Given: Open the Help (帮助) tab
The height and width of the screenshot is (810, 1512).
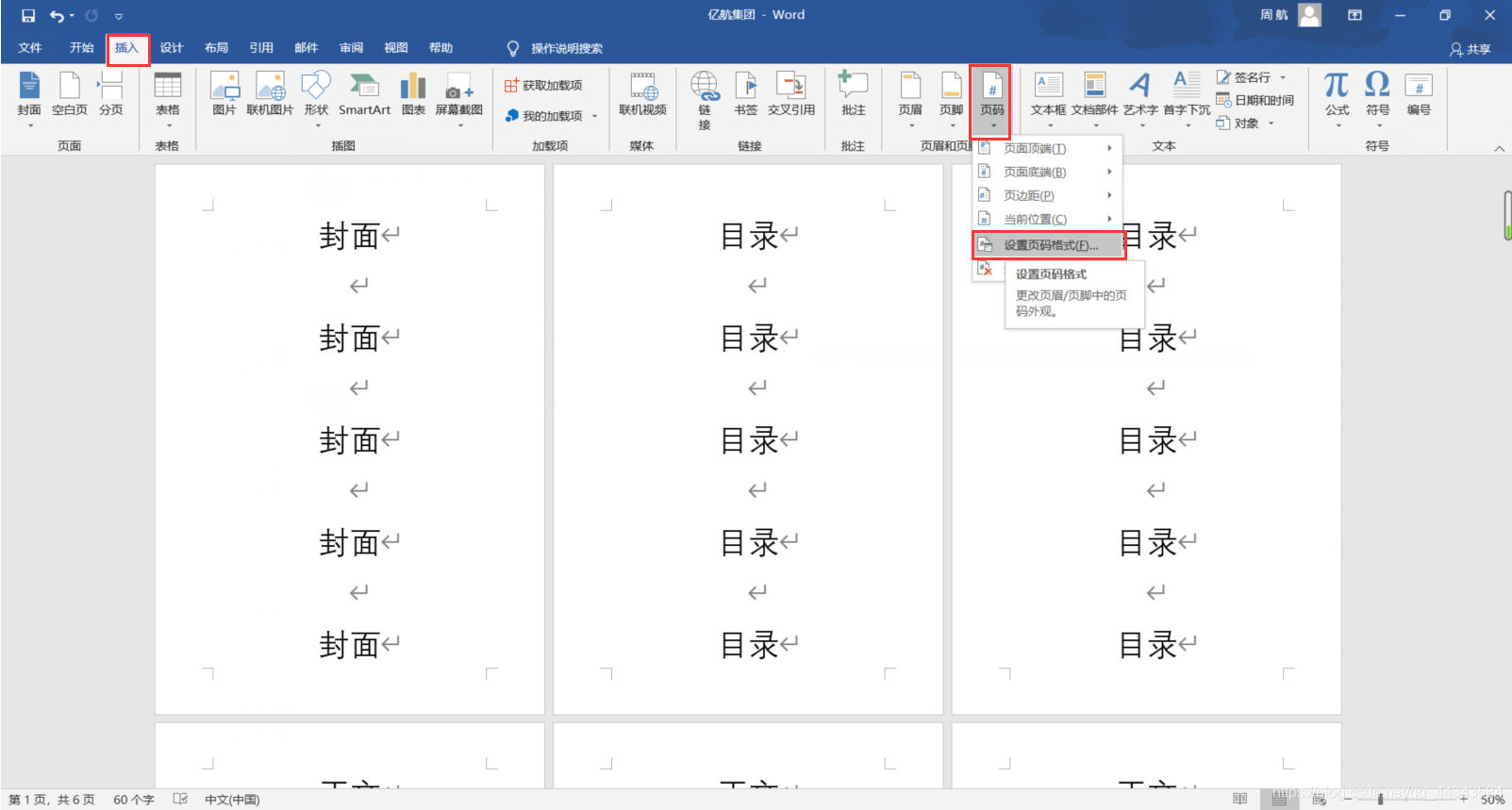Looking at the screenshot, I should tap(440, 48).
